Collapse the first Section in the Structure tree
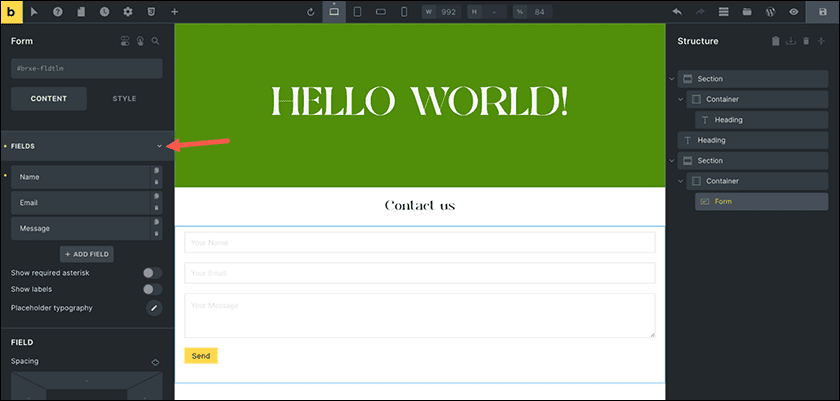This screenshot has width=840, height=401. click(x=672, y=79)
